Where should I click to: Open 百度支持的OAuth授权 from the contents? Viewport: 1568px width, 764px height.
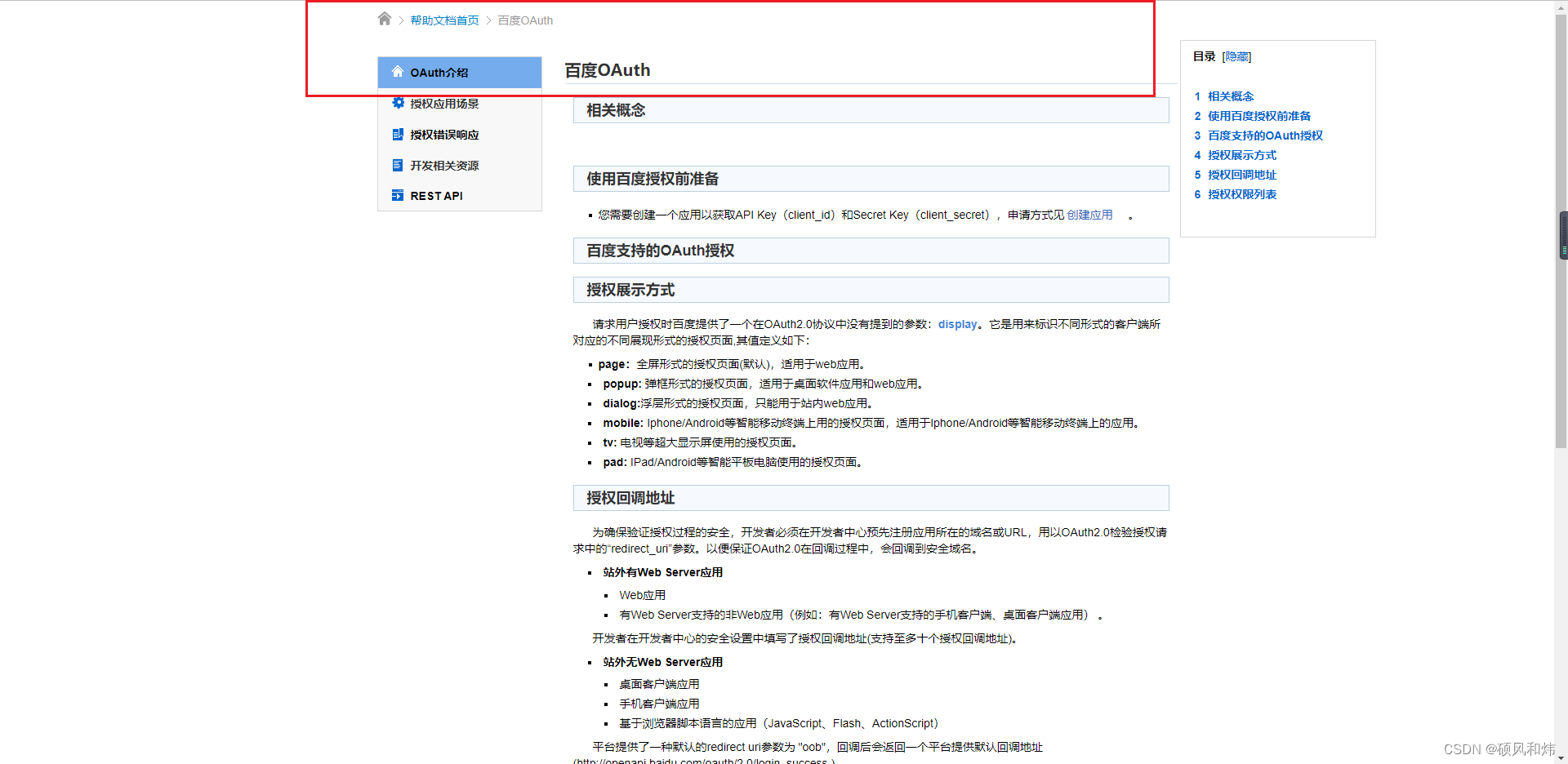(1264, 135)
